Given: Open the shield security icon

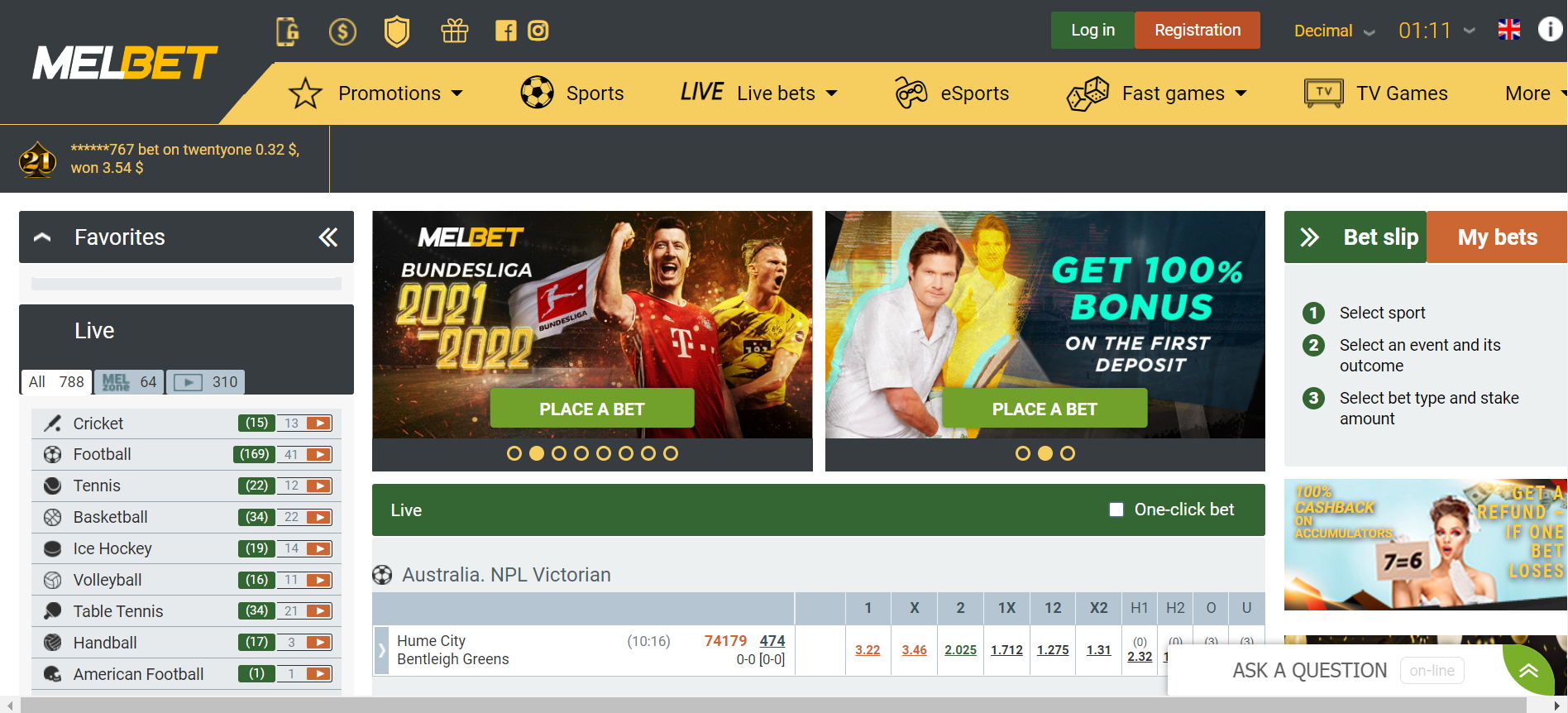Looking at the screenshot, I should (398, 31).
